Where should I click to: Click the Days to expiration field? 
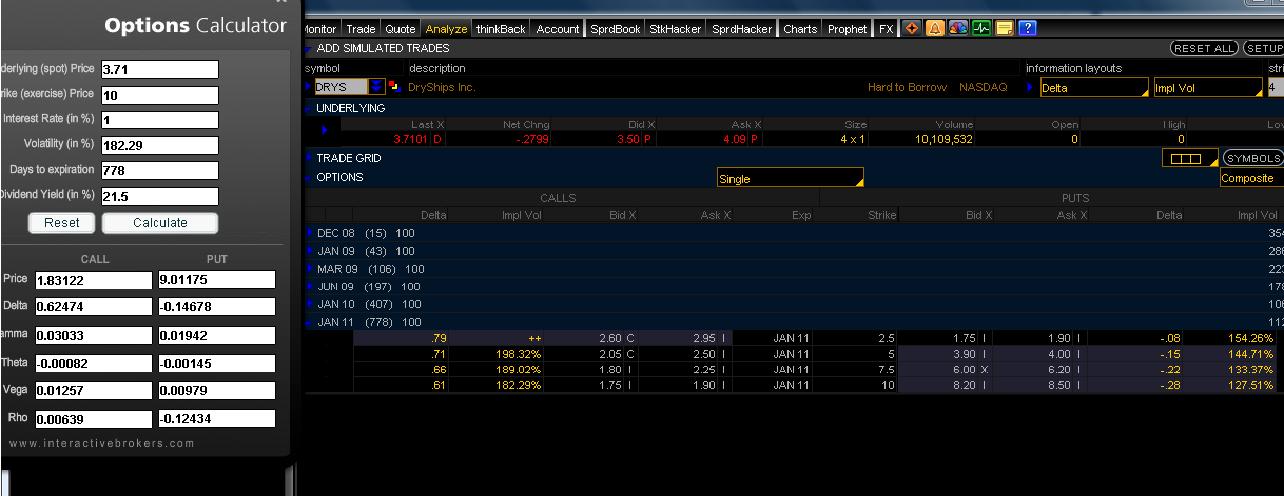pos(159,170)
